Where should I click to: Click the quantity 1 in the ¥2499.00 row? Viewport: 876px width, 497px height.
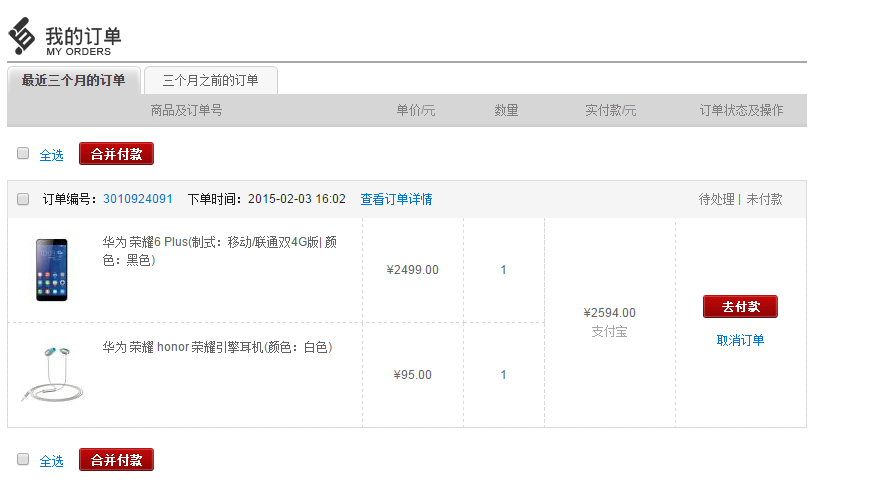tap(503, 269)
